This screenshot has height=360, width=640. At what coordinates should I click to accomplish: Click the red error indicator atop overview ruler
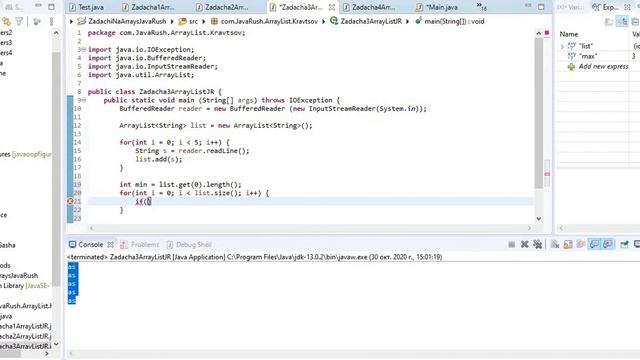(547, 33)
